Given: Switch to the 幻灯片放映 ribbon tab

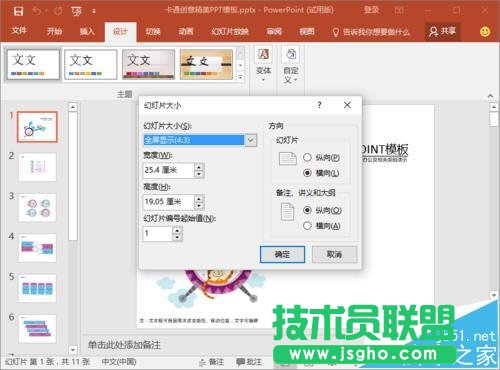Looking at the screenshot, I should 230,31.
